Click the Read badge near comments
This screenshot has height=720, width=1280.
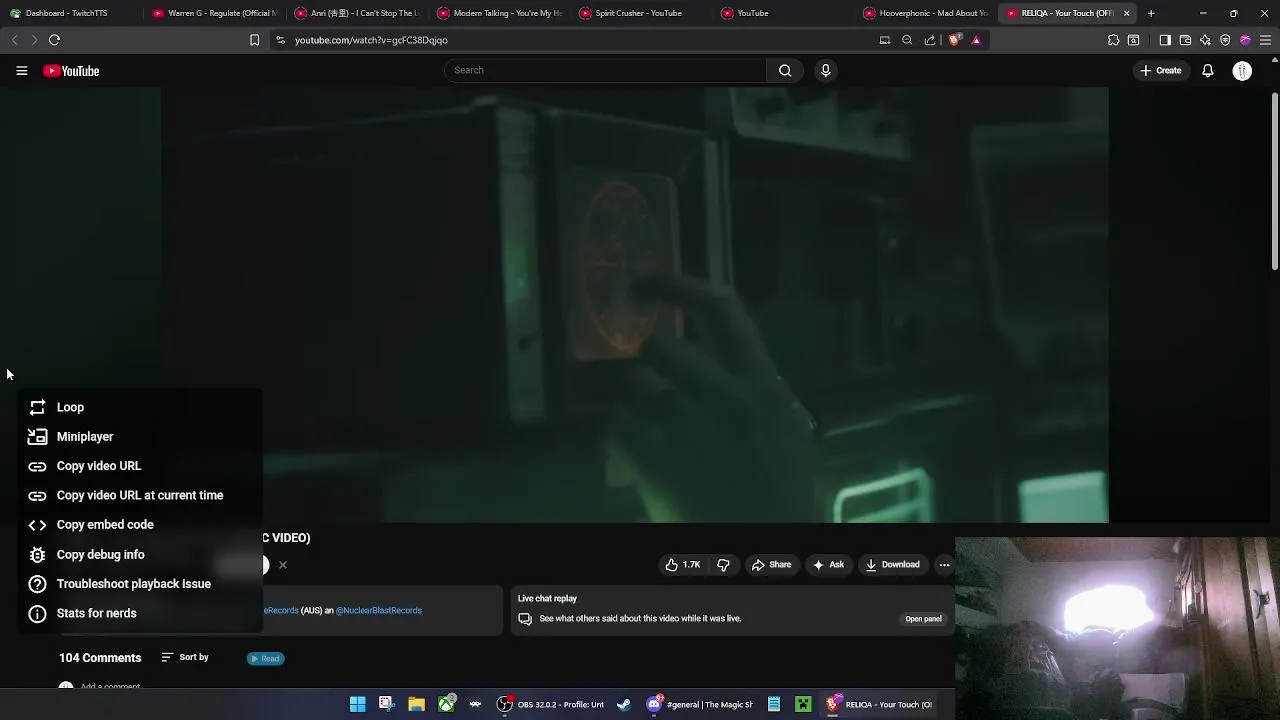tap(266, 658)
